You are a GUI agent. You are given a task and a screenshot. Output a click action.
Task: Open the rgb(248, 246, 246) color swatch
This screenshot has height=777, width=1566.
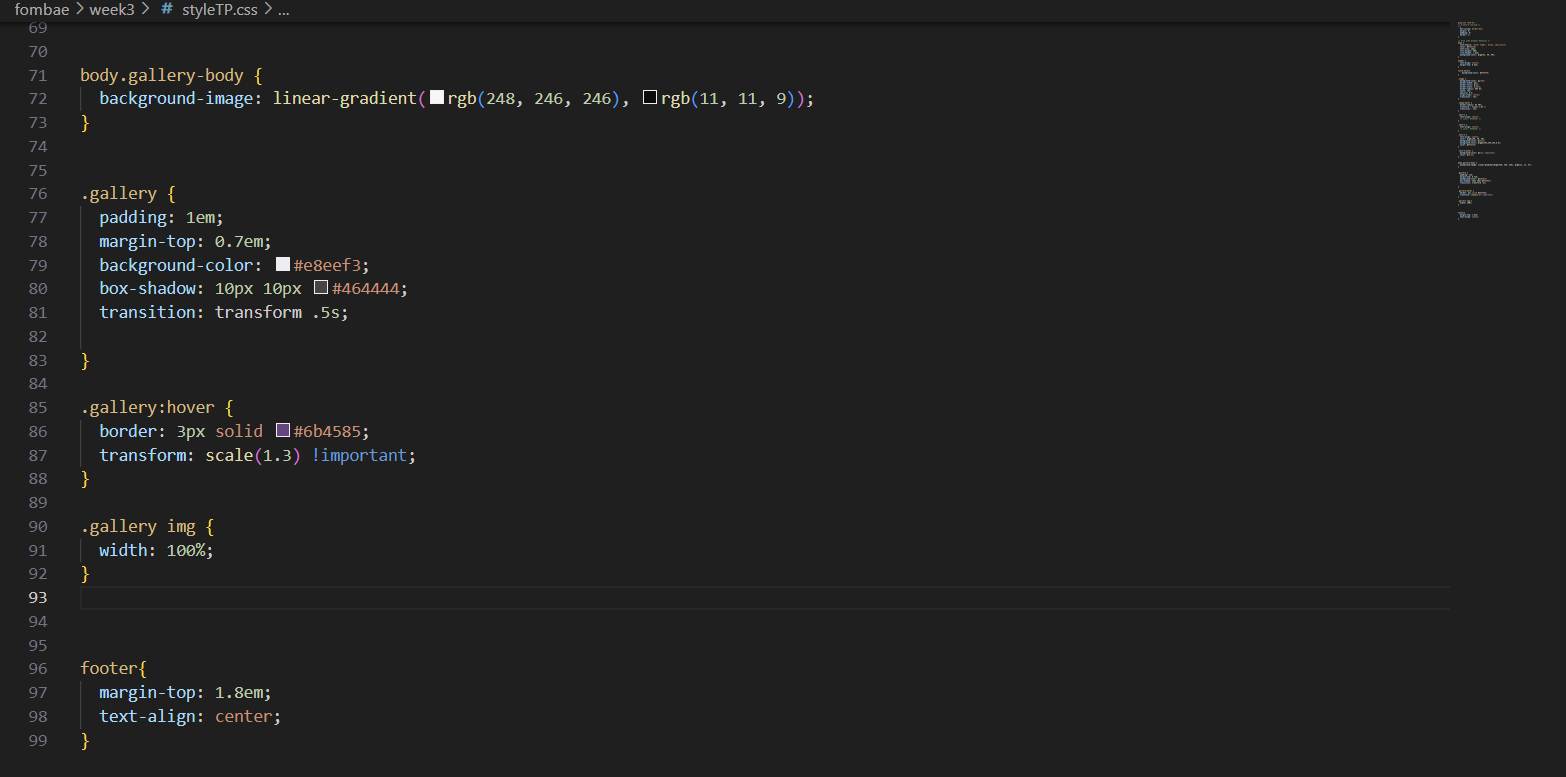click(x=437, y=98)
